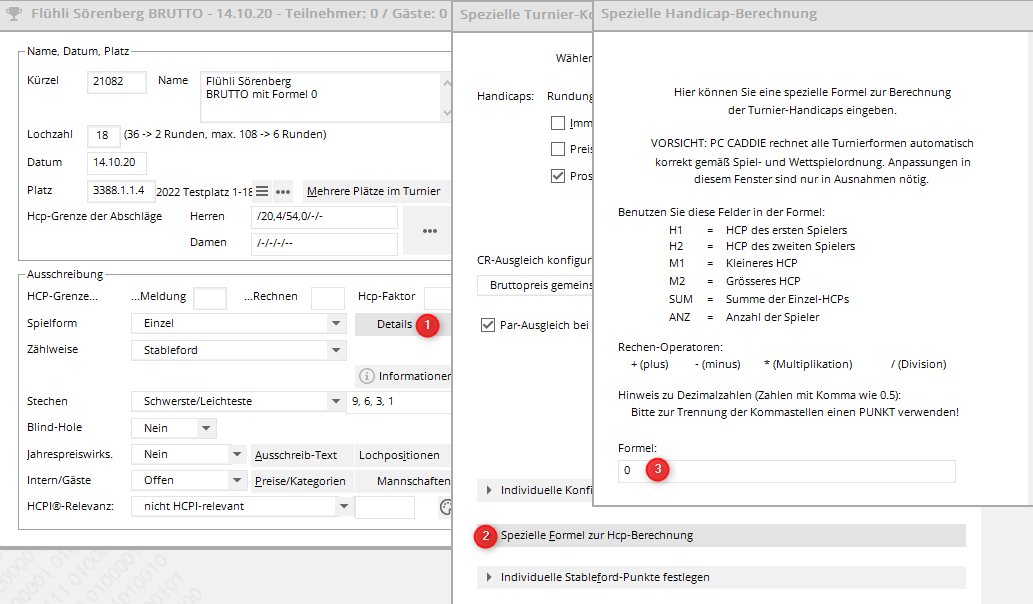1033x604 pixels.
Task: Click the hamburger list icon beside Platz
Action: tap(262, 191)
